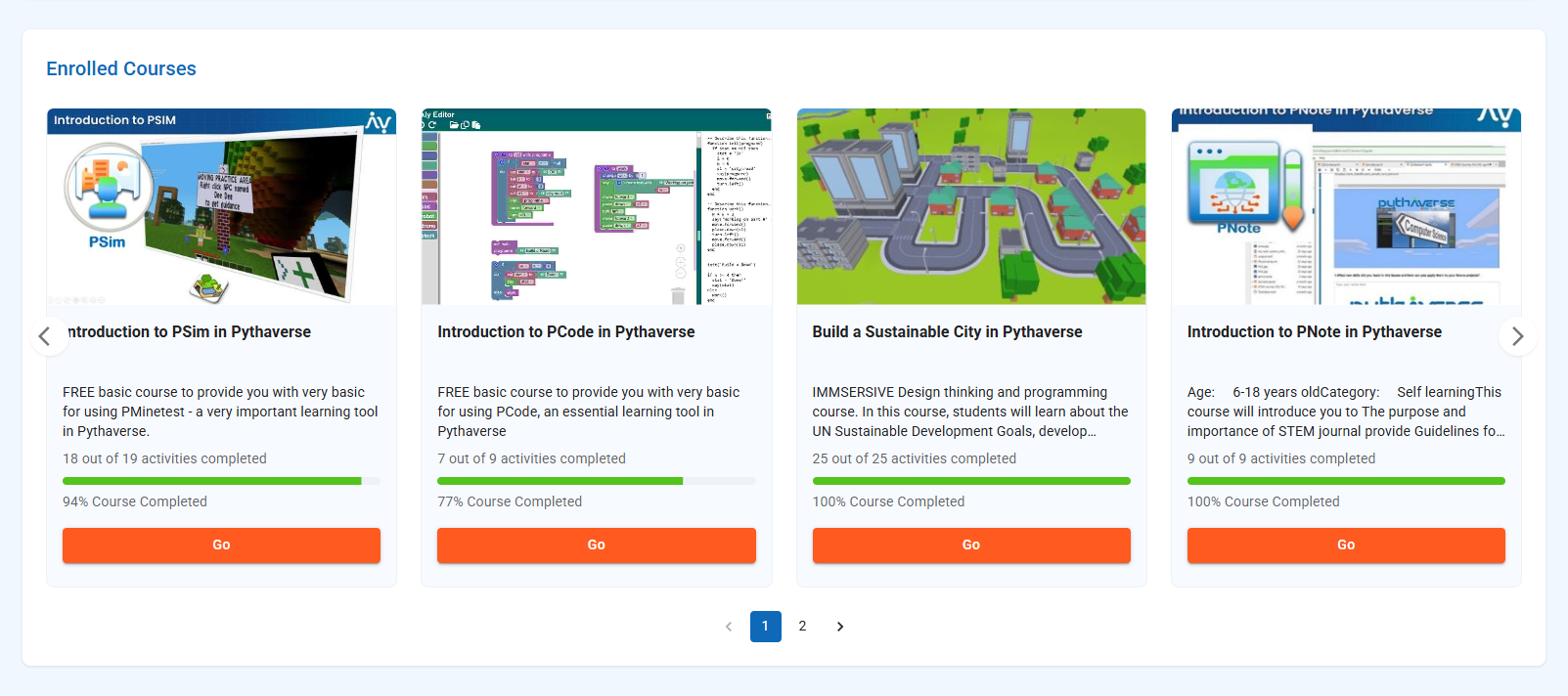1568x696 pixels.
Task: Open the PNote course thumbnail image
Action: pyautogui.click(x=1345, y=206)
